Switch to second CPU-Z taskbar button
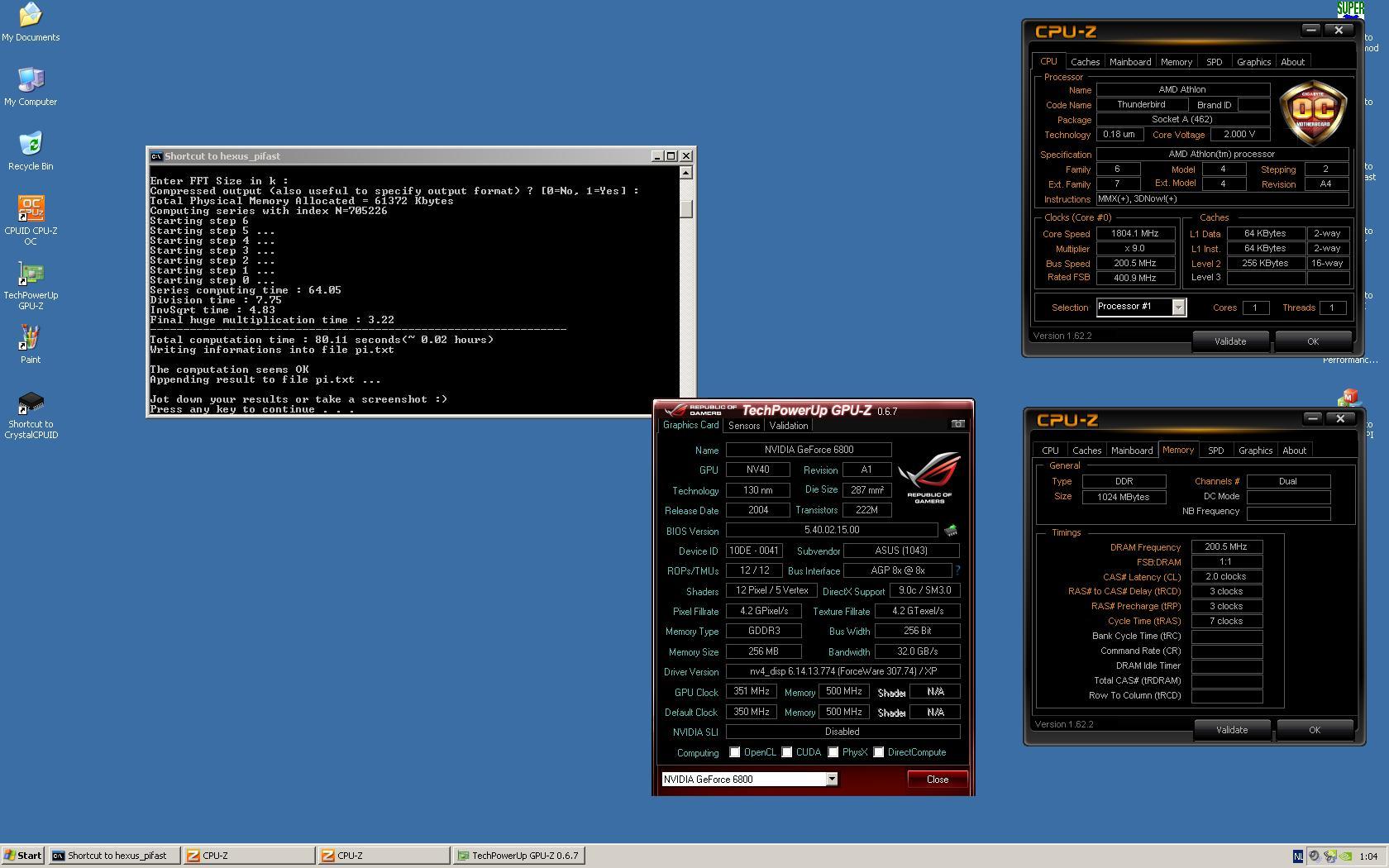Screen dimensions: 1389x868 [x=384, y=856]
